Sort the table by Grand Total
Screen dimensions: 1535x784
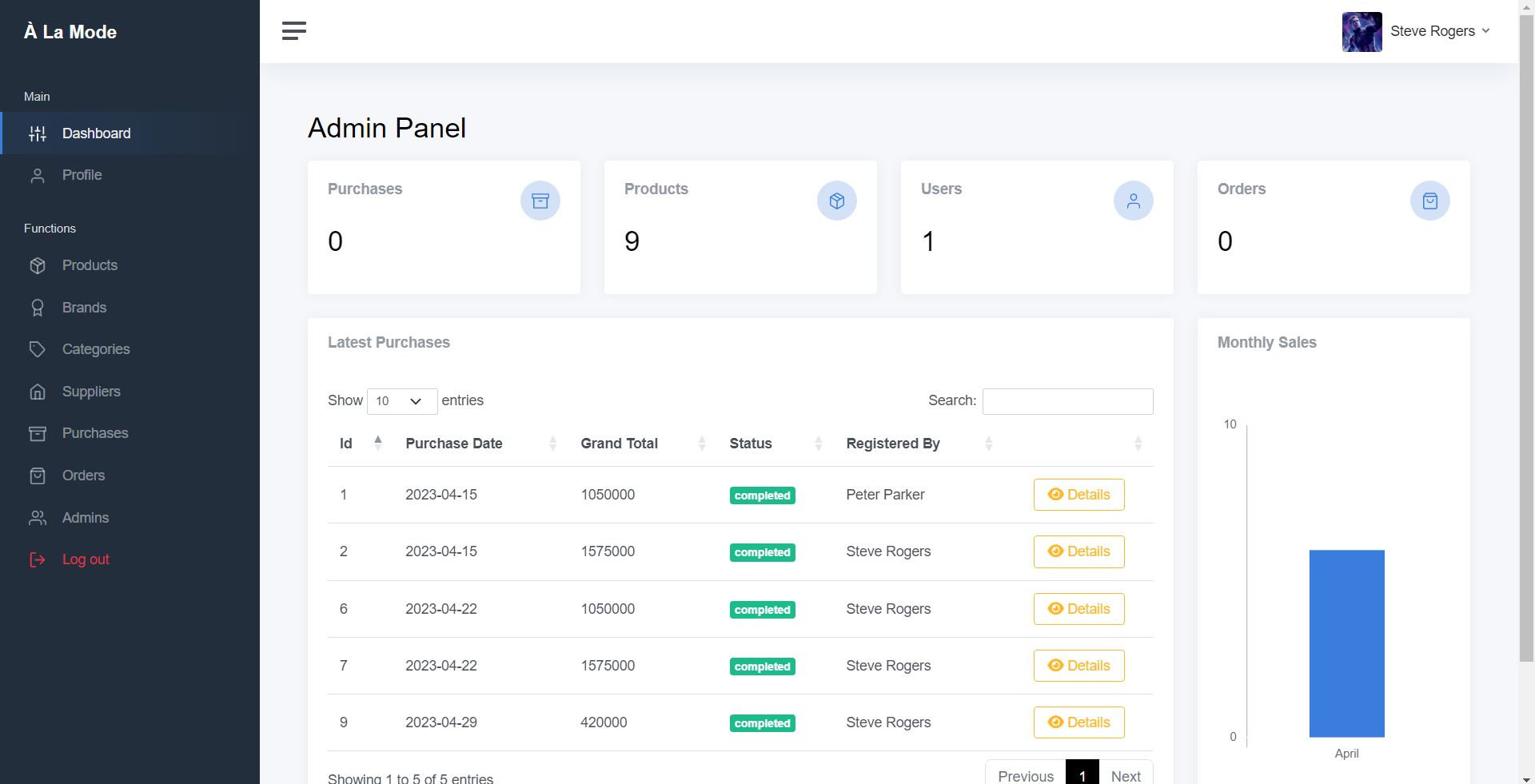(703, 444)
